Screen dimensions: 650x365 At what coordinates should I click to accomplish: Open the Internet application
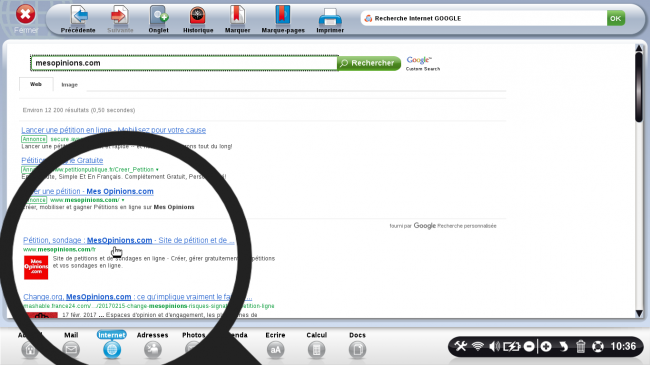(112, 345)
